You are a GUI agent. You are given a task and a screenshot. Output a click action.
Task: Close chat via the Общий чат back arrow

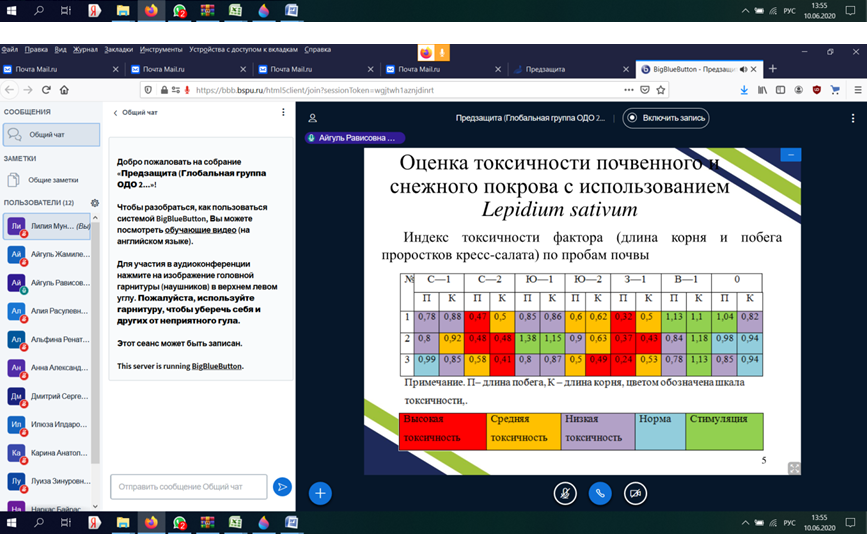pyautogui.click(x=135, y=112)
